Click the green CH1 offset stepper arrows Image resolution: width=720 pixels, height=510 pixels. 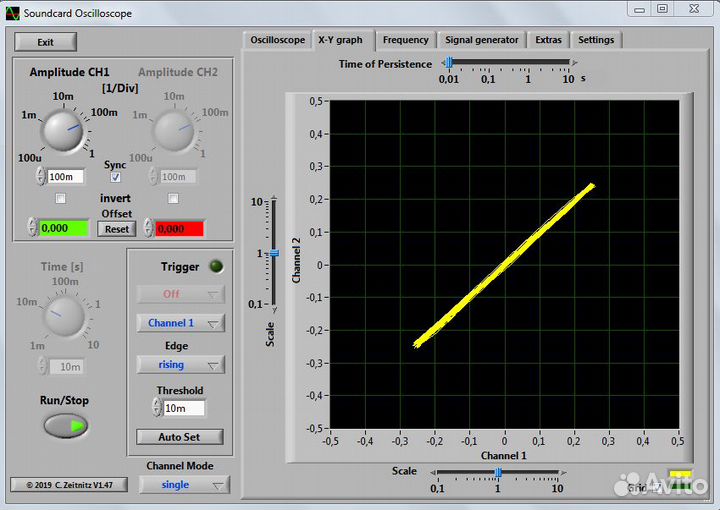click(x=31, y=228)
